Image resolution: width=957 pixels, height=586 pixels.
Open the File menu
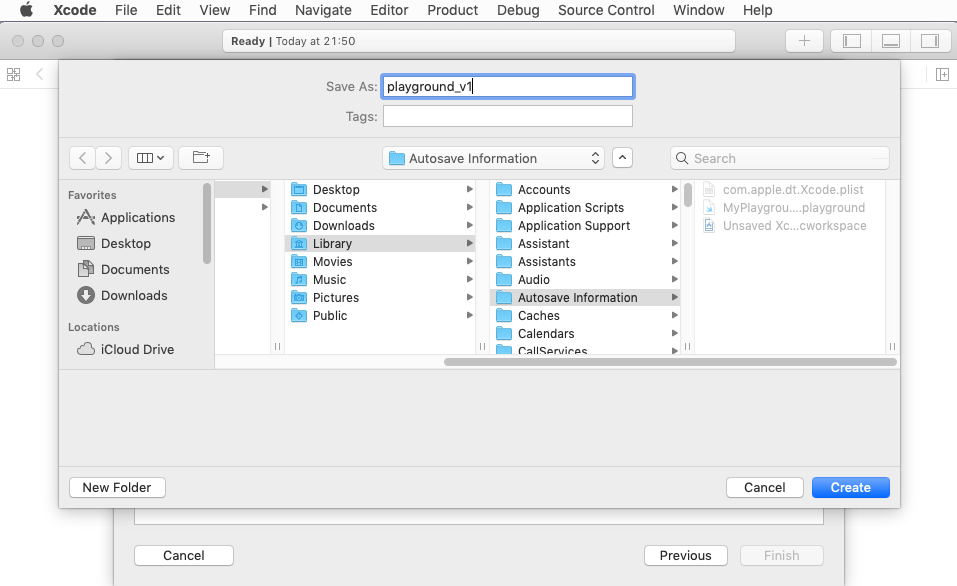(x=126, y=10)
